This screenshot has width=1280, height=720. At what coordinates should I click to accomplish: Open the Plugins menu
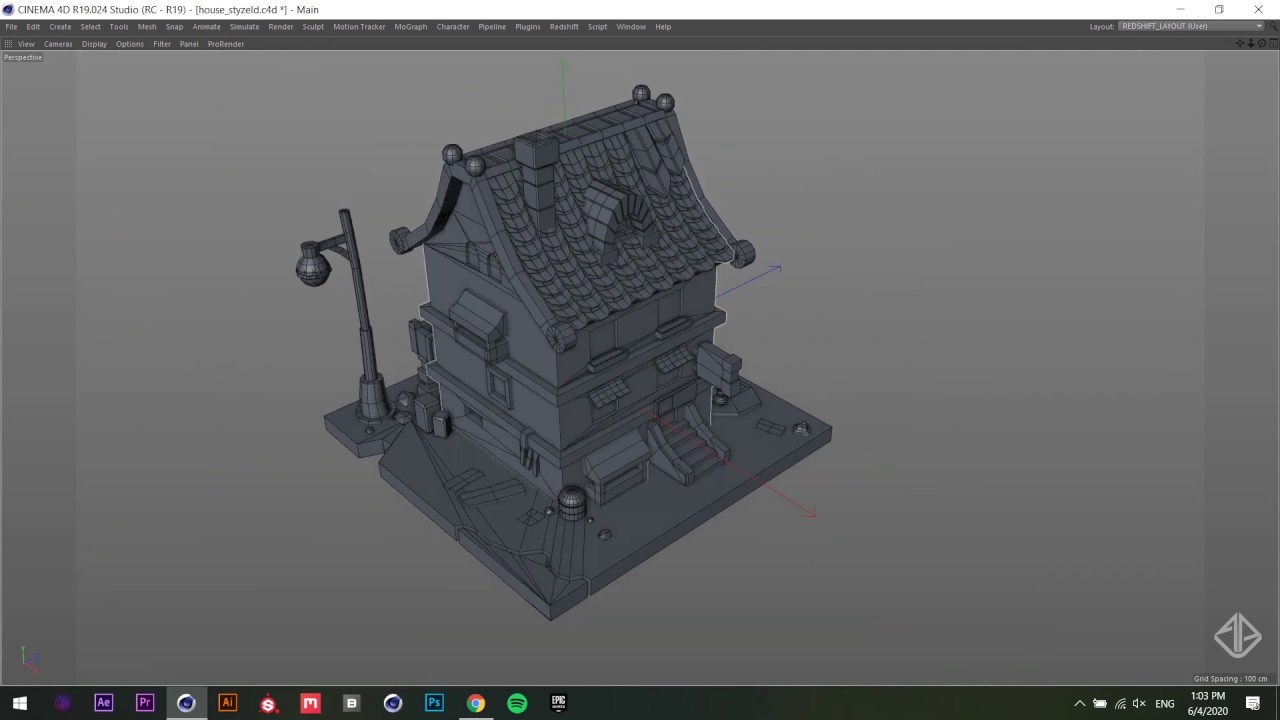coord(527,27)
